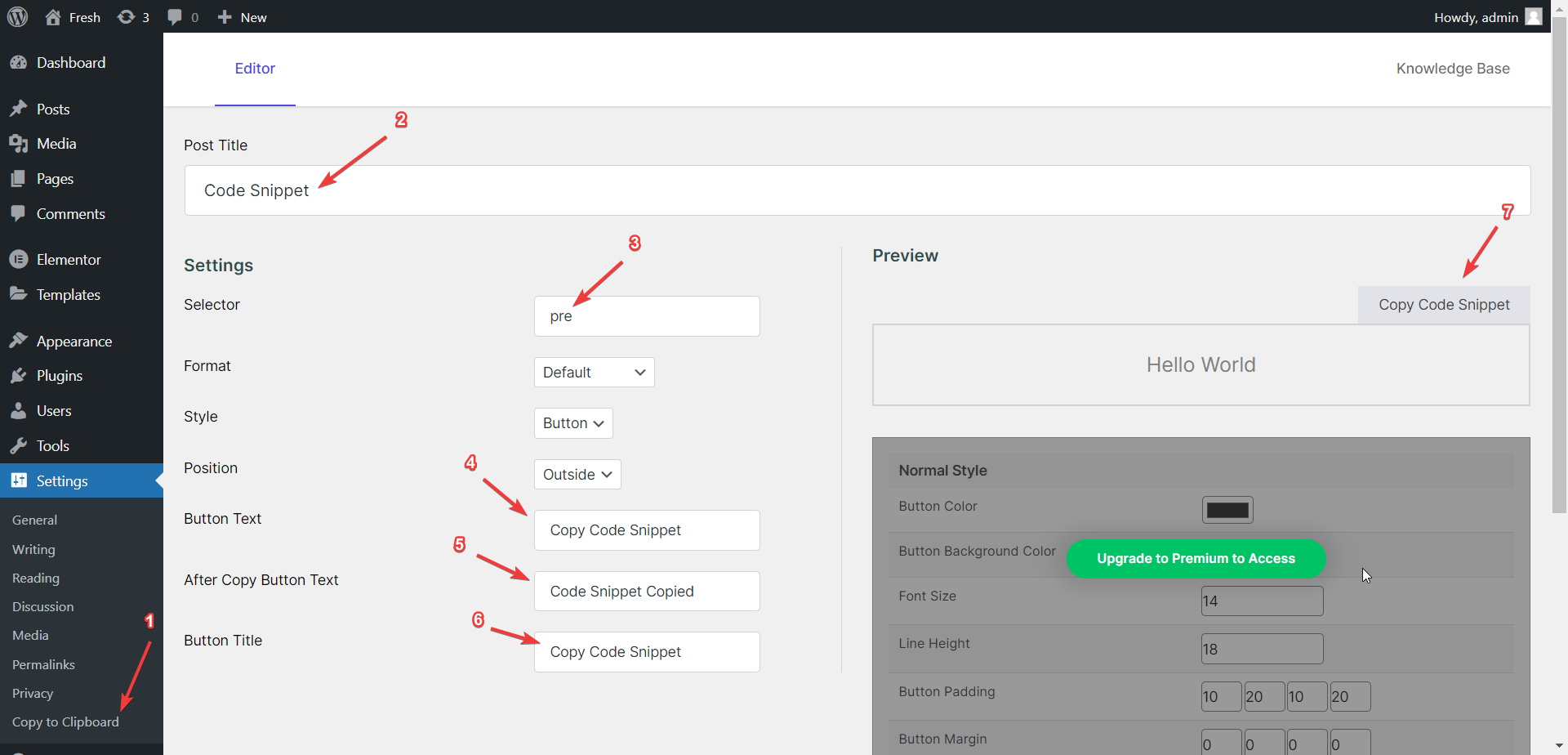
Task: Expand the Style dropdown set to Button
Action: point(572,423)
